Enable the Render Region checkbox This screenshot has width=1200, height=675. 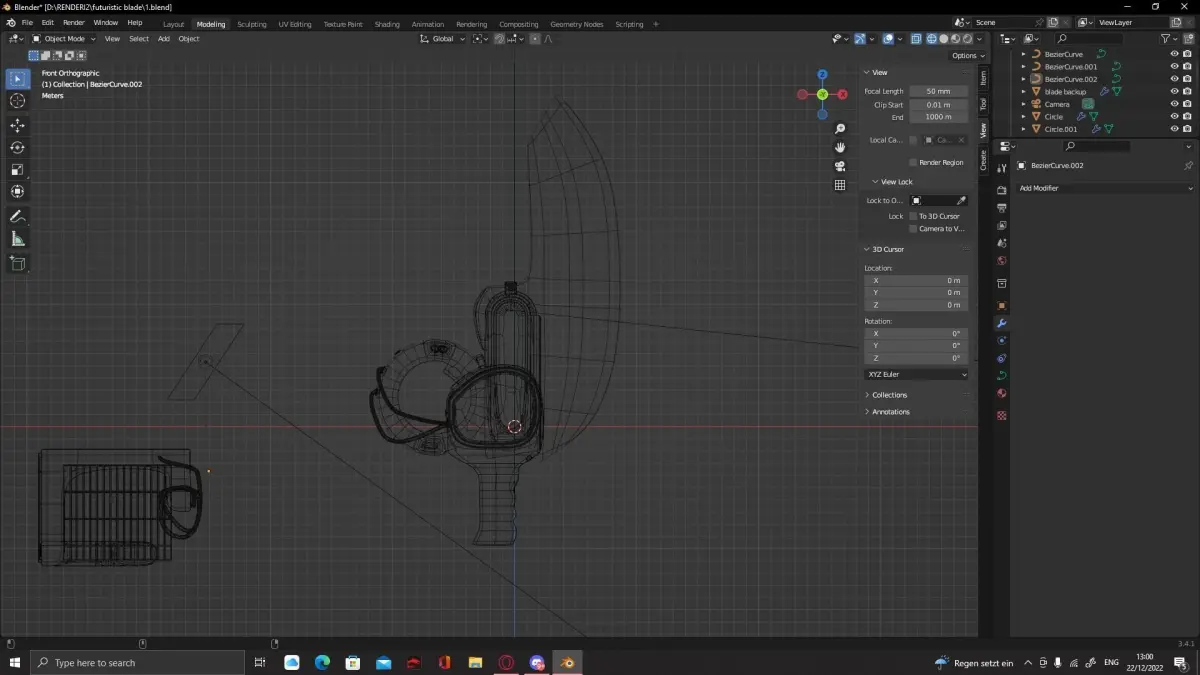tap(913, 162)
